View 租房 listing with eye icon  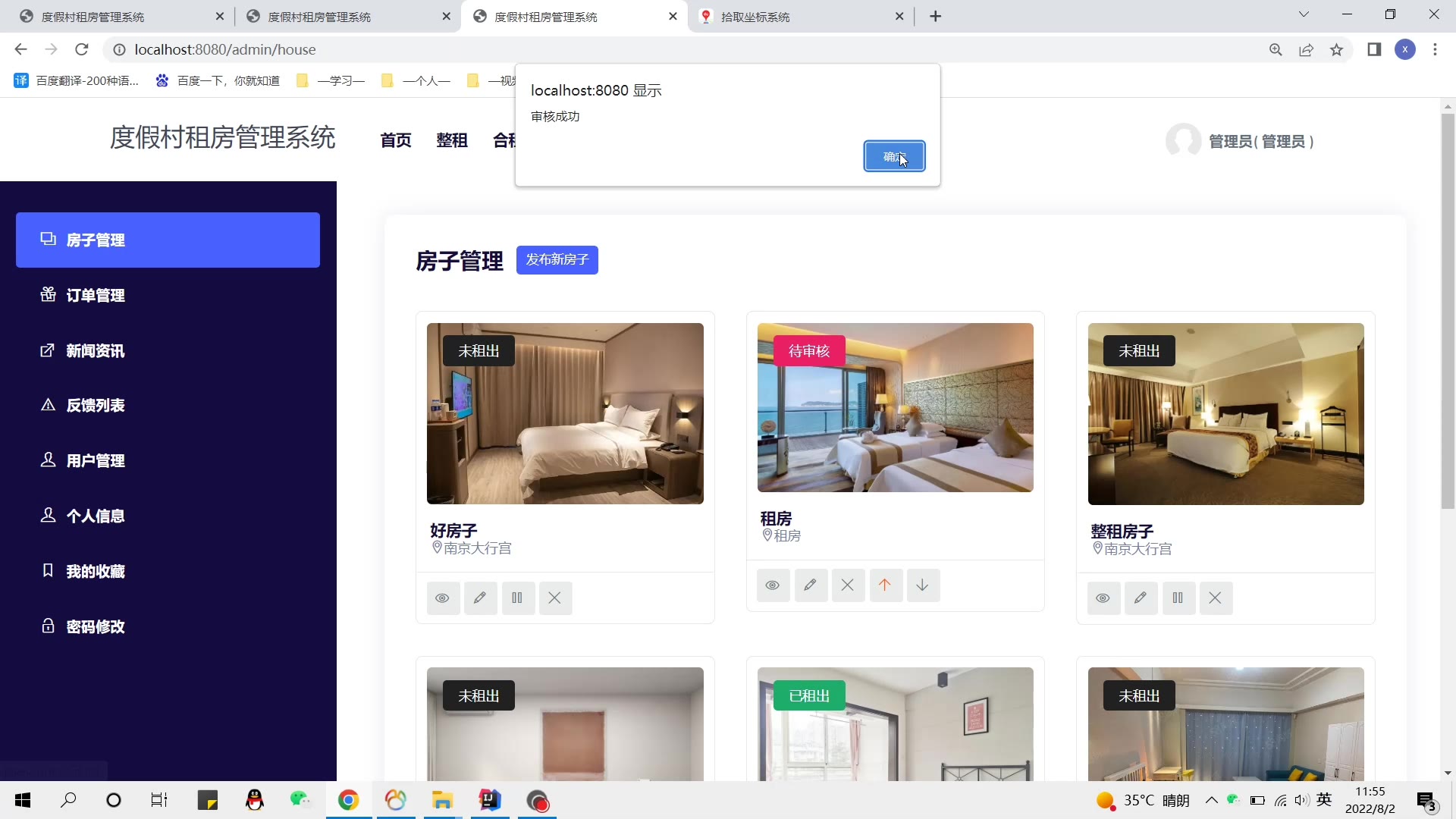[x=773, y=585]
